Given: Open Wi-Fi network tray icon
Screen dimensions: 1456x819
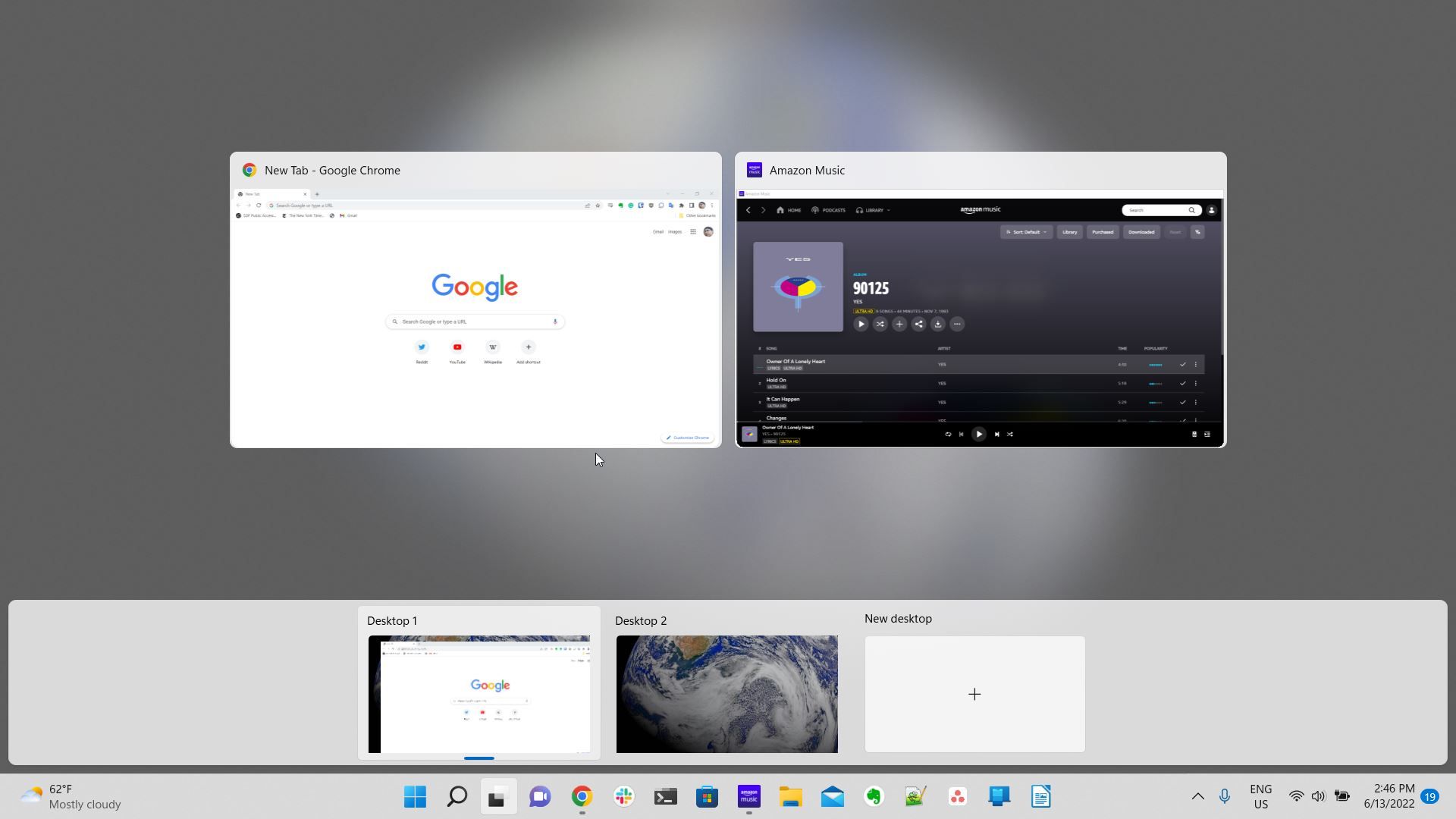Looking at the screenshot, I should click(1296, 796).
